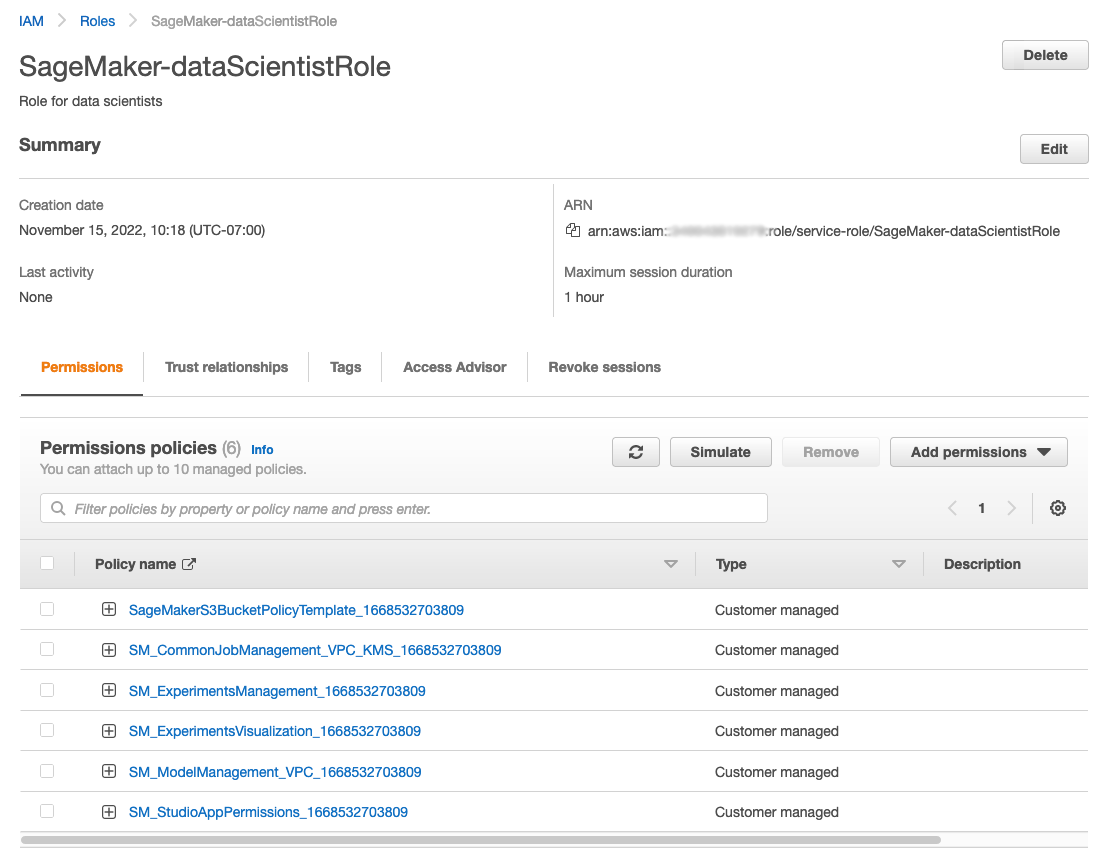This screenshot has width=1106, height=860.
Task: Open the Access Advisor tab
Action: click(455, 367)
